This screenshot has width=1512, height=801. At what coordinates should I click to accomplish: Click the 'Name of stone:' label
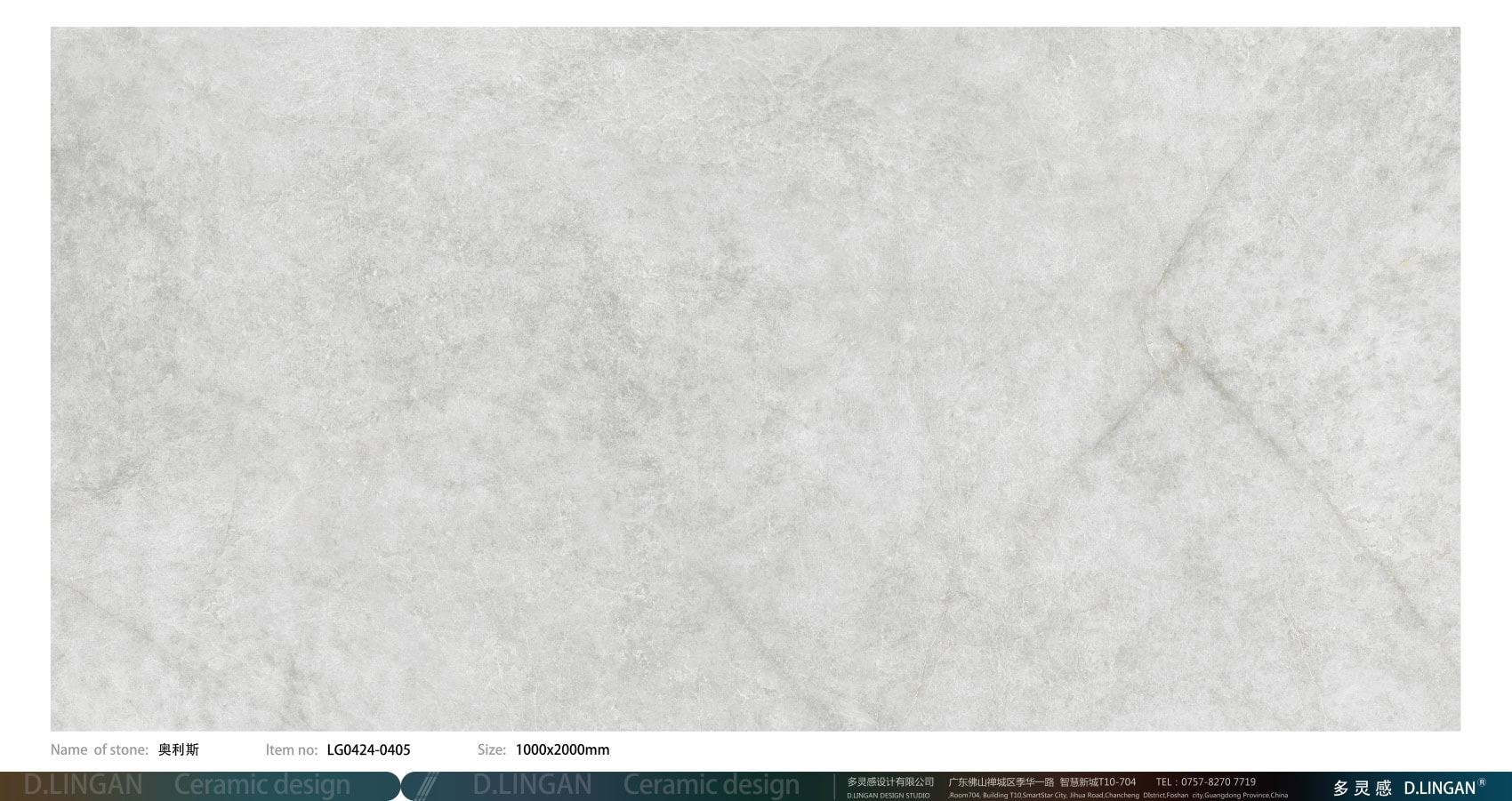click(x=99, y=749)
